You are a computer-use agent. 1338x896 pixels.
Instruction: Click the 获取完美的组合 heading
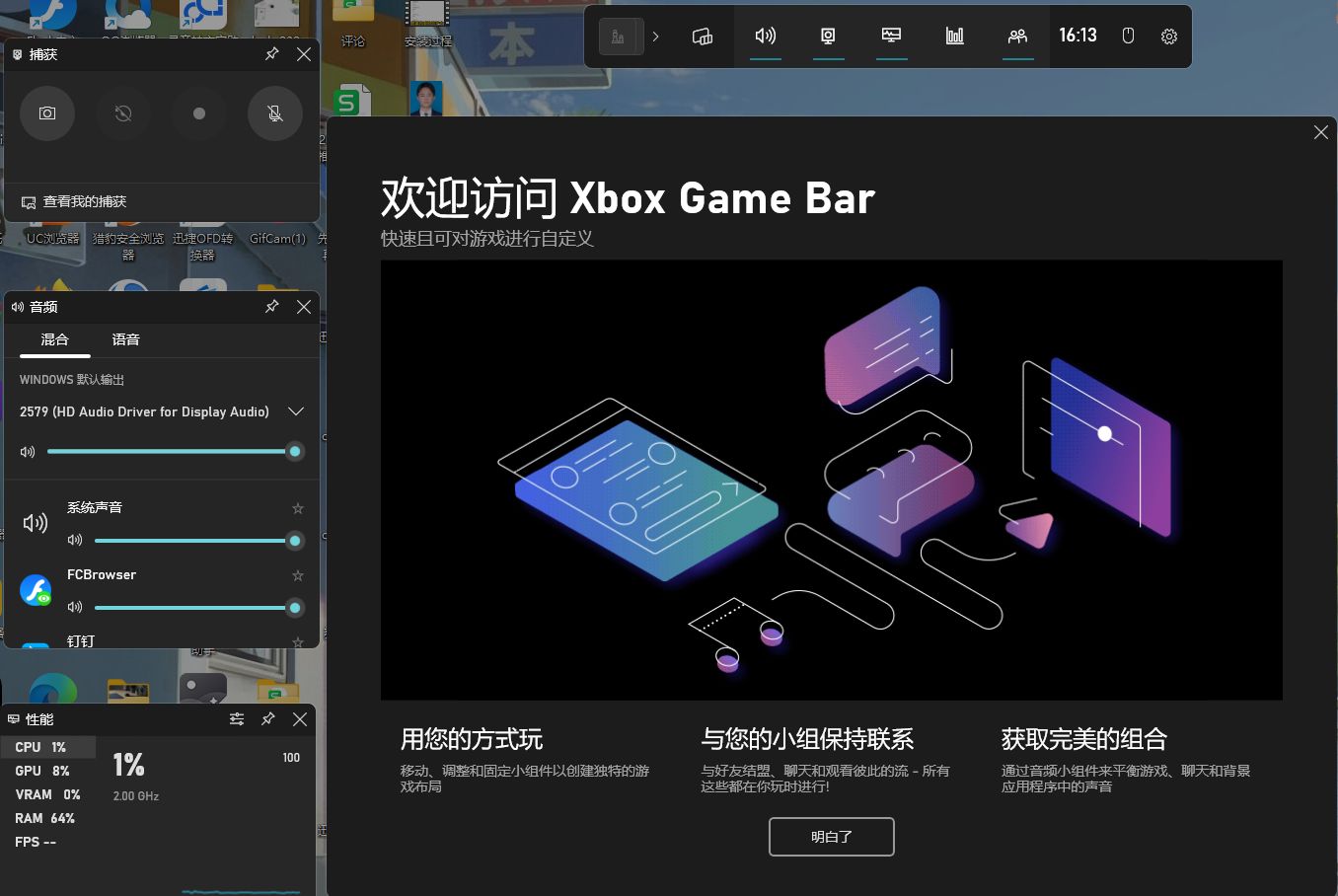tap(1084, 739)
